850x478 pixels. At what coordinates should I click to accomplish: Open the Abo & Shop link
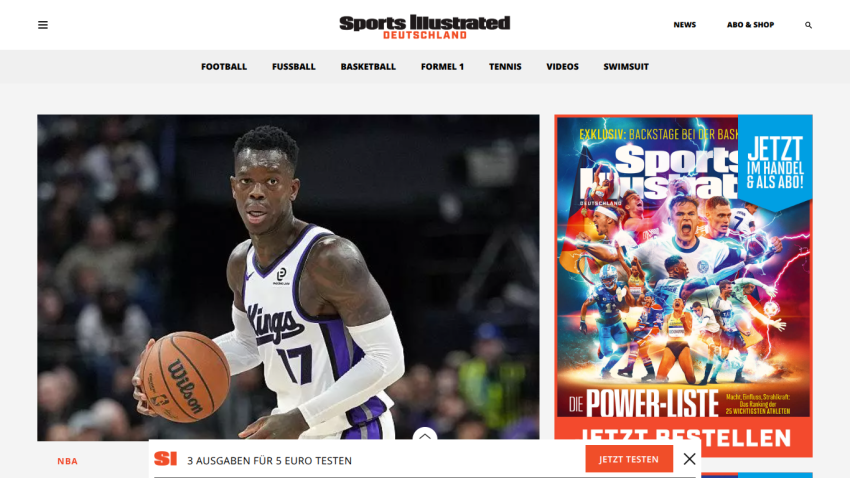tap(750, 25)
